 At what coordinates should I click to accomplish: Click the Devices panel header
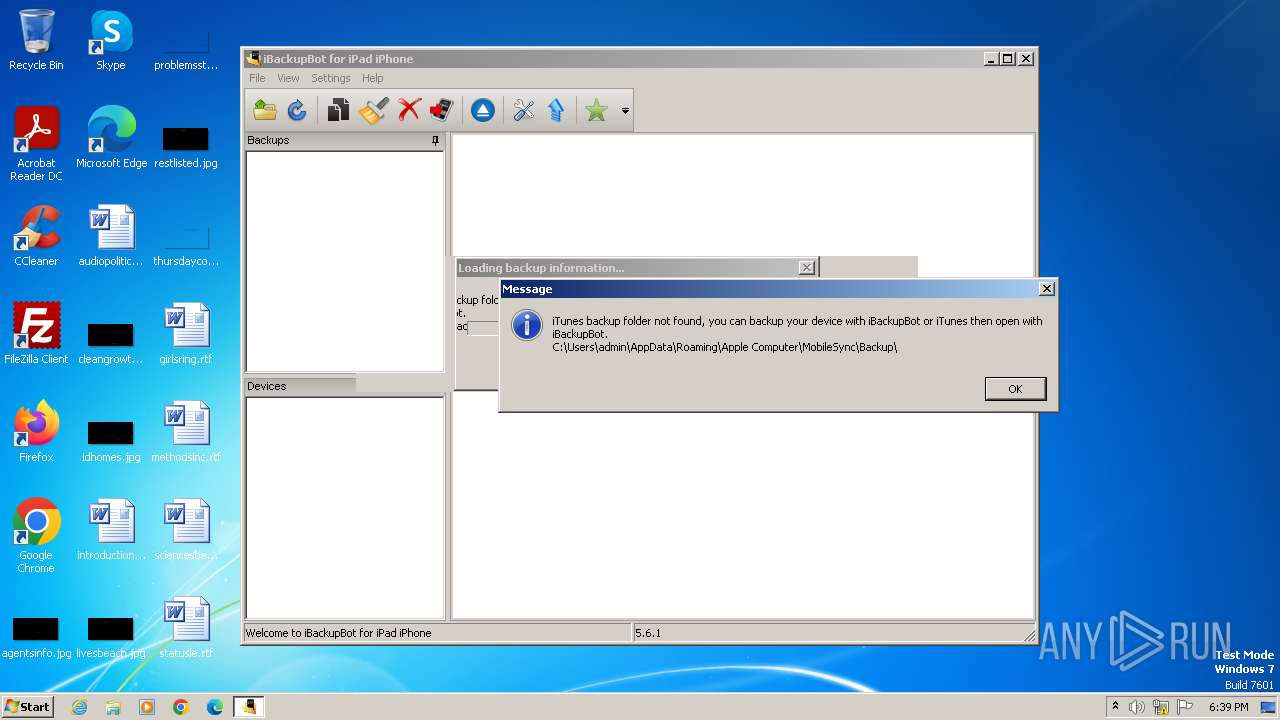pyautogui.click(x=300, y=386)
